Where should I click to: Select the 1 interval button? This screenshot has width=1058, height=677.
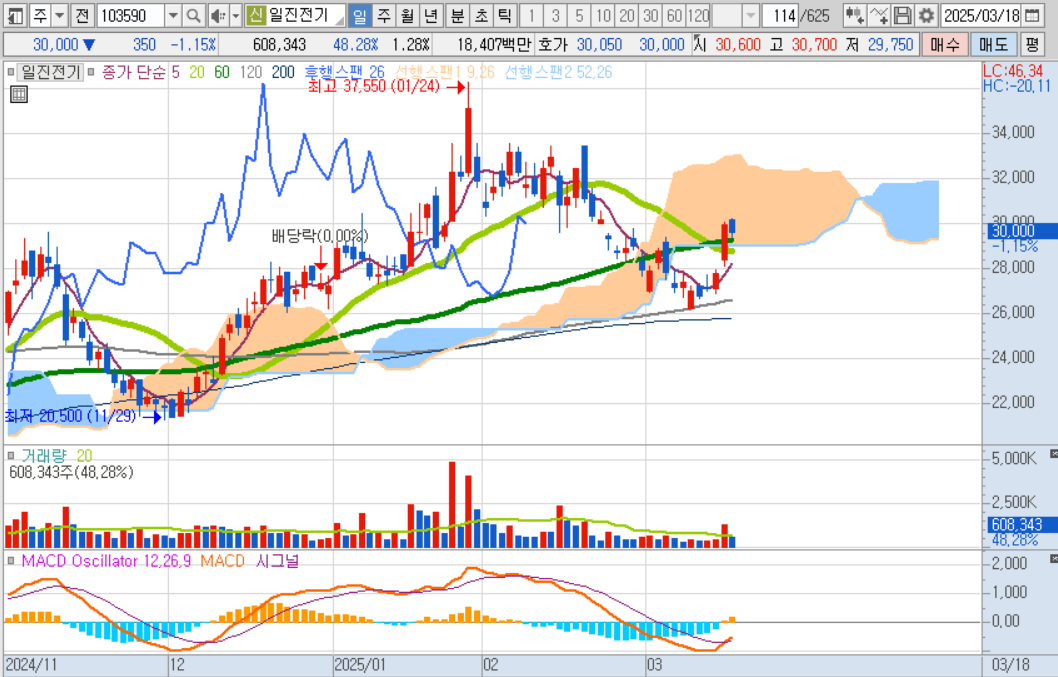coord(532,15)
